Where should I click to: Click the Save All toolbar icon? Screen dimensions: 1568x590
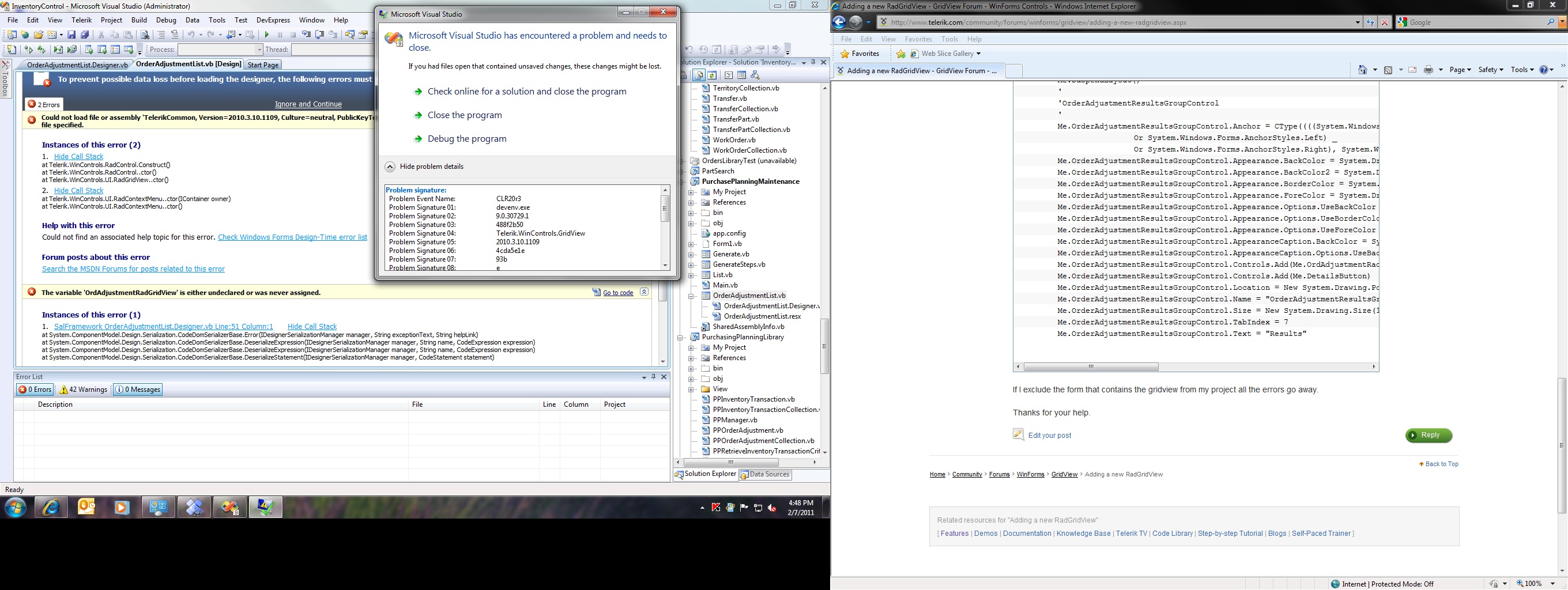tap(85, 35)
